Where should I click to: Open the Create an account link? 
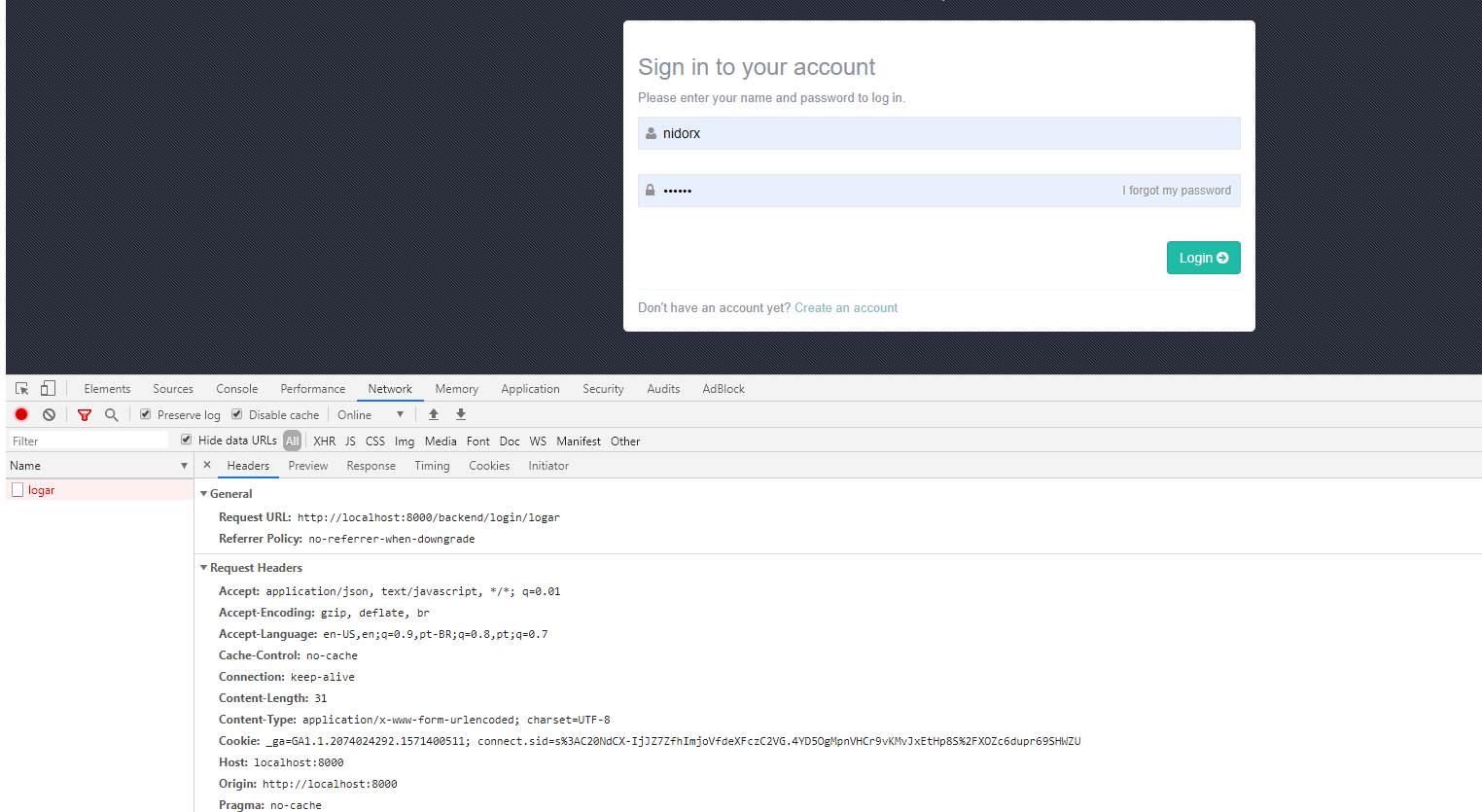(x=845, y=307)
